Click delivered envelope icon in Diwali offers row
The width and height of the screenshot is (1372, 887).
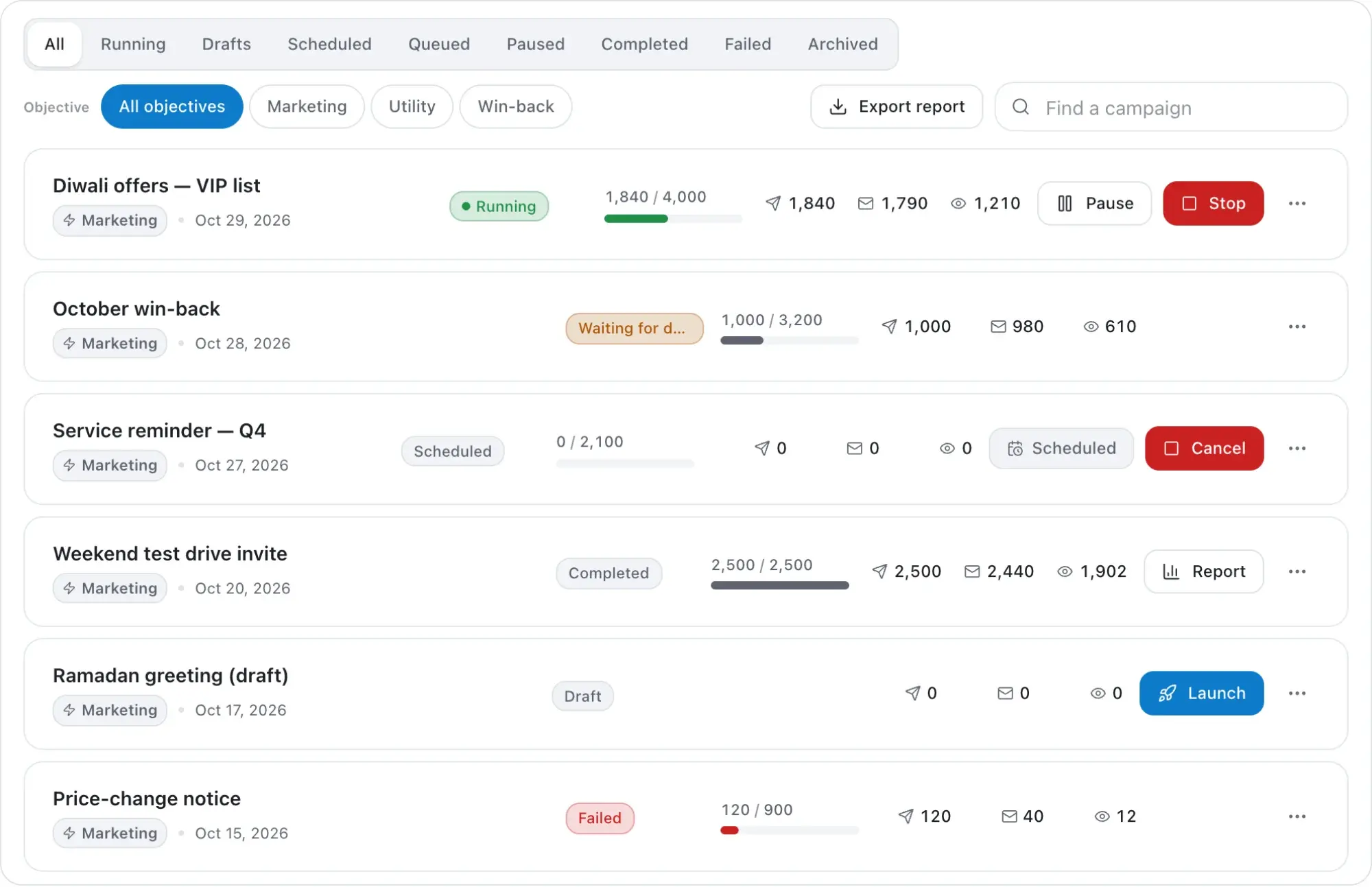(866, 204)
